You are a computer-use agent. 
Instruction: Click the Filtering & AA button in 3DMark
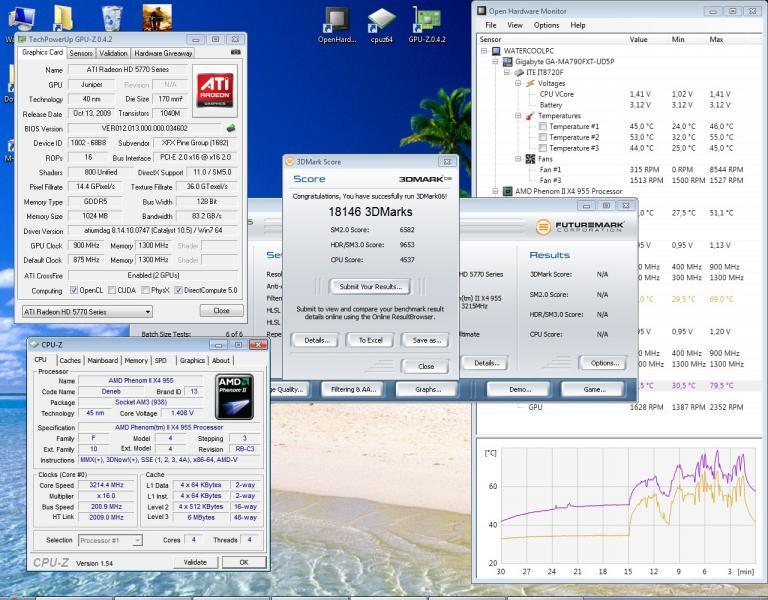[x=354, y=390]
